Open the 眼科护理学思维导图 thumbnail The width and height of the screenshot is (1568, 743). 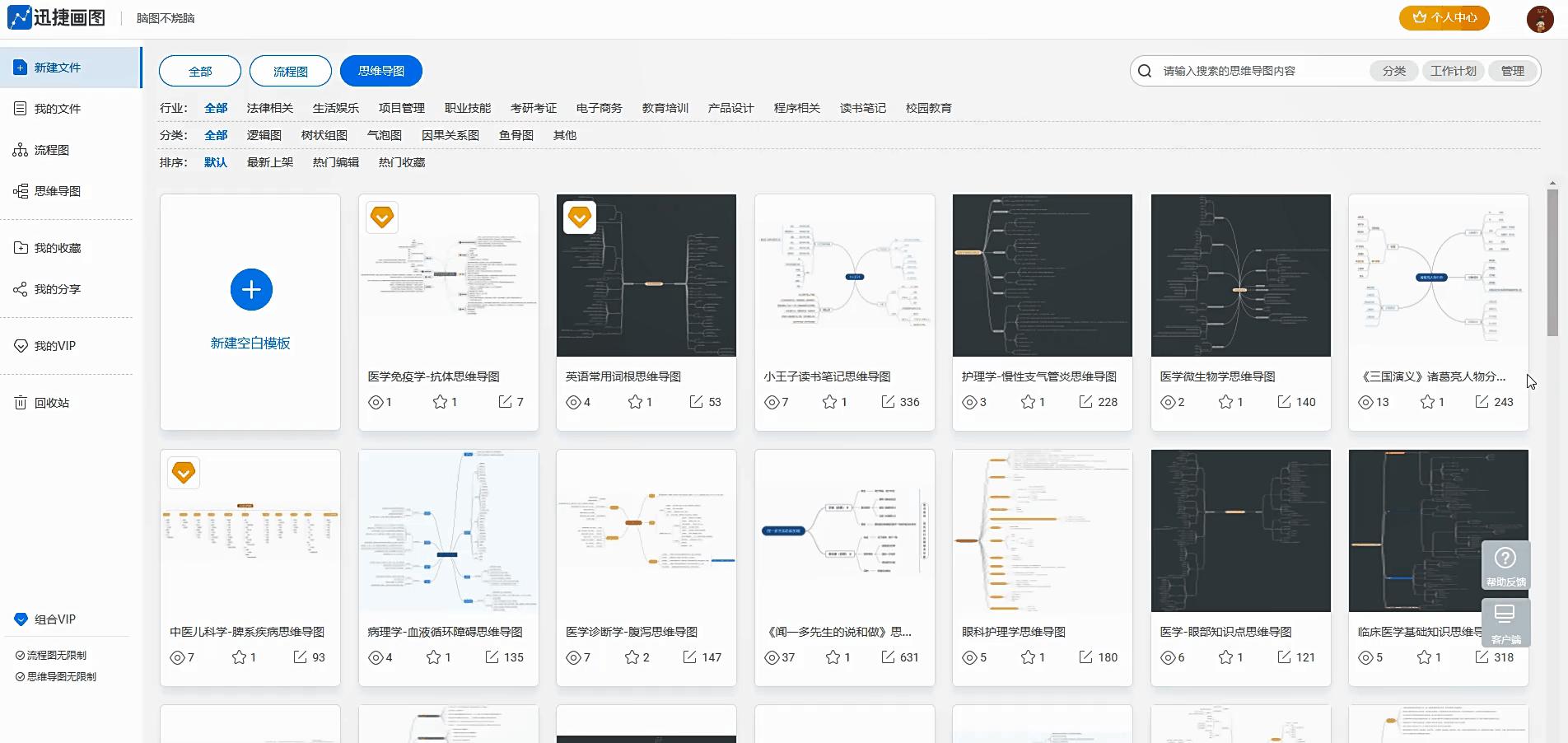pyautogui.click(x=1043, y=530)
